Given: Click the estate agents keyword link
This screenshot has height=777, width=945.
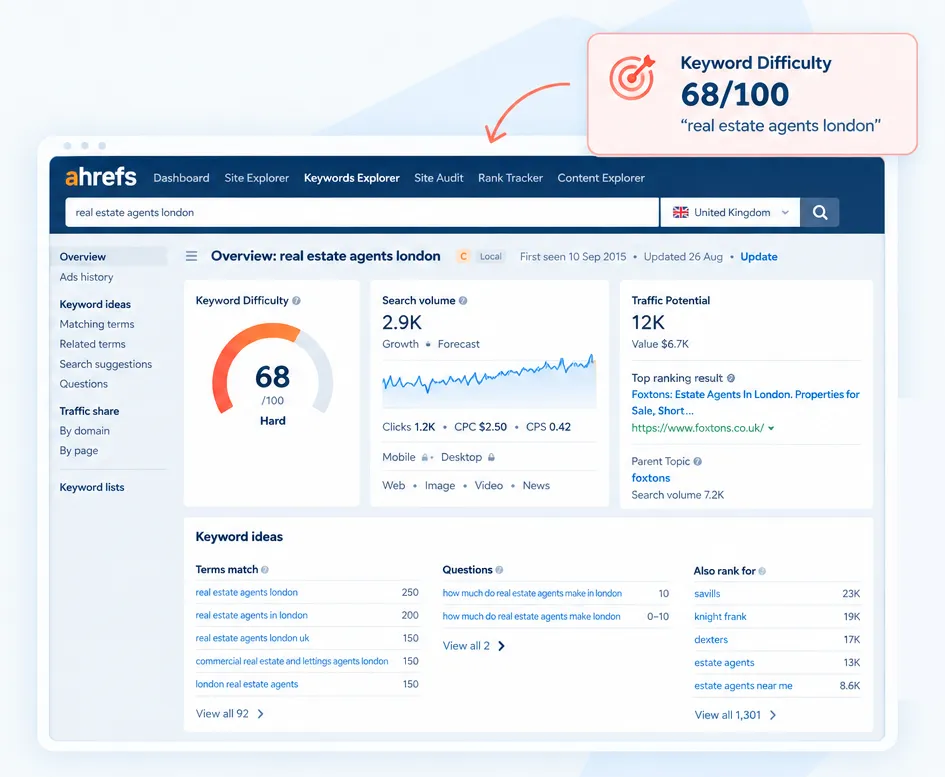Looking at the screenshot, I should coord(724,663).
